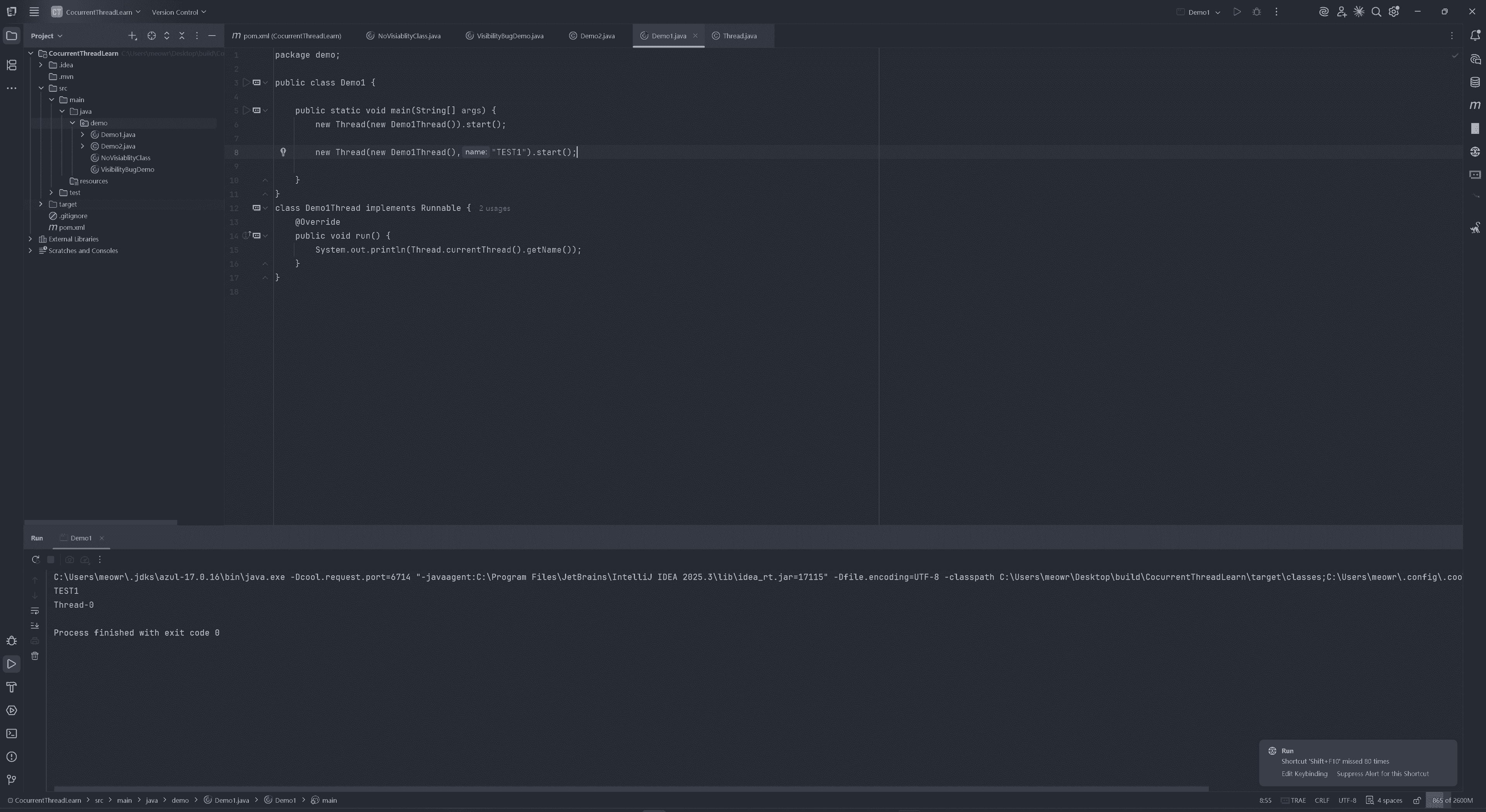Open the Version Control menu

pos(178,12)
